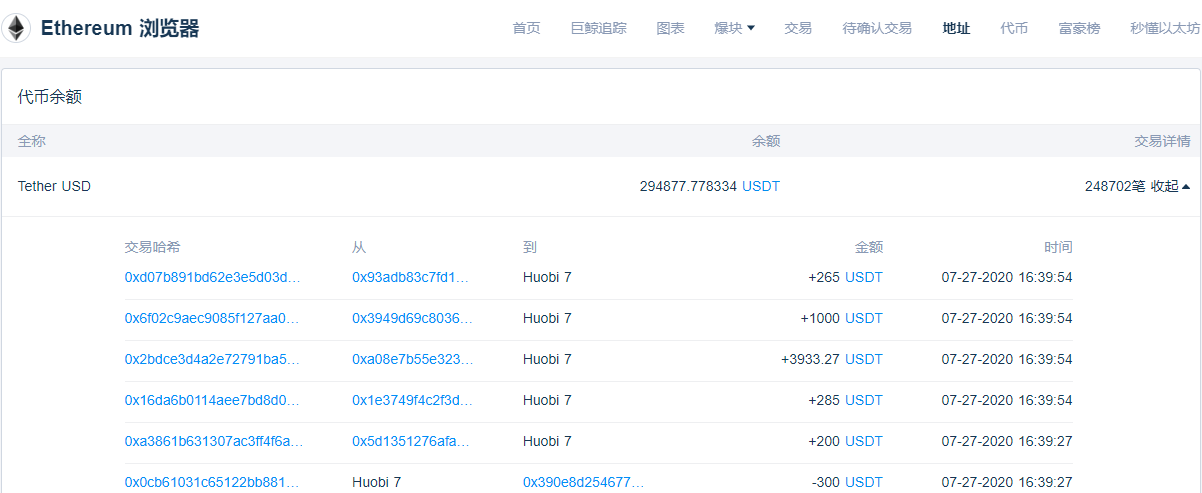Select the Tether USD token name
This screenshot has height=493, width=1202.
(x=54, y=186)
